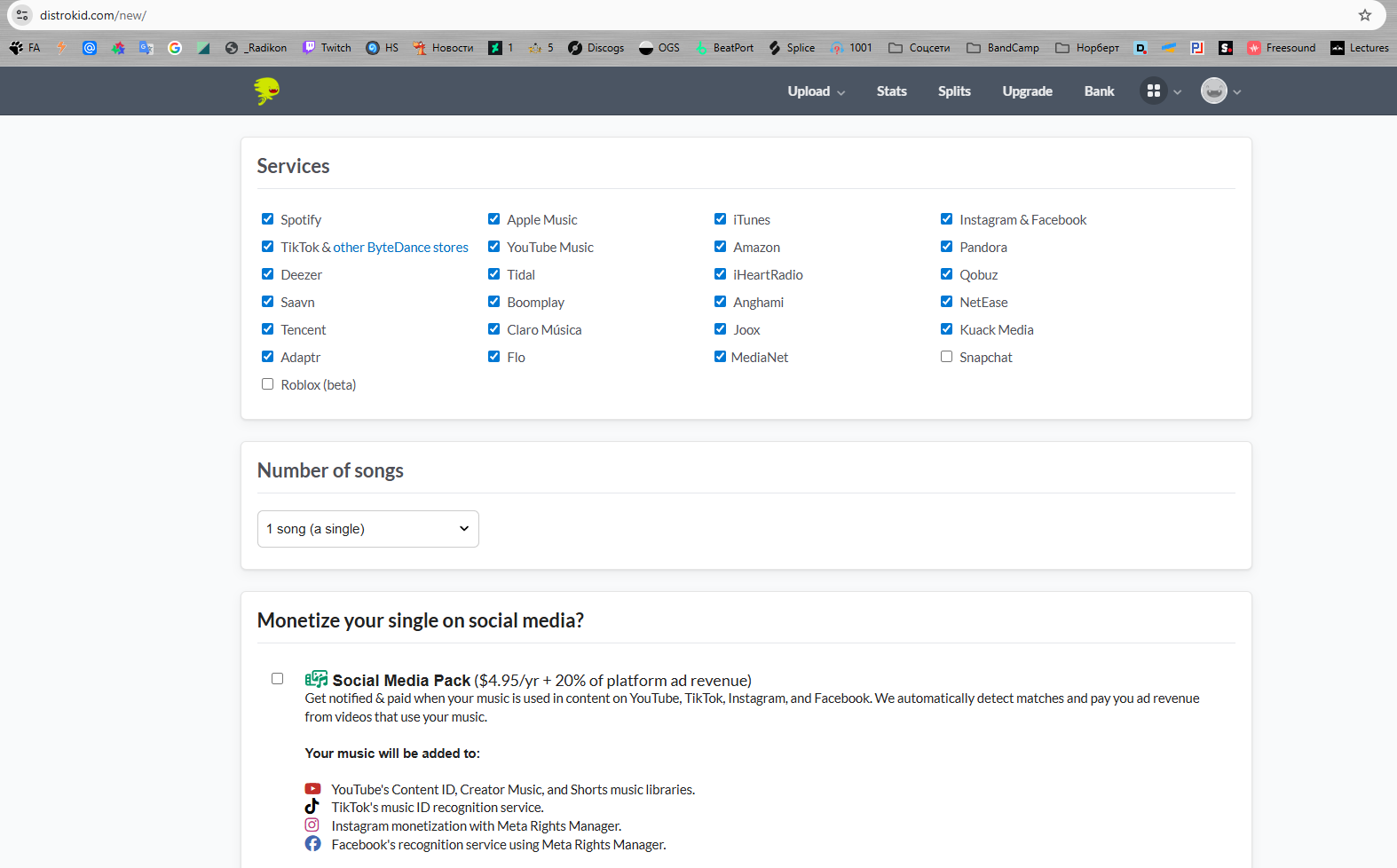Bookmark this page with the star icon

click(1365, 15)
